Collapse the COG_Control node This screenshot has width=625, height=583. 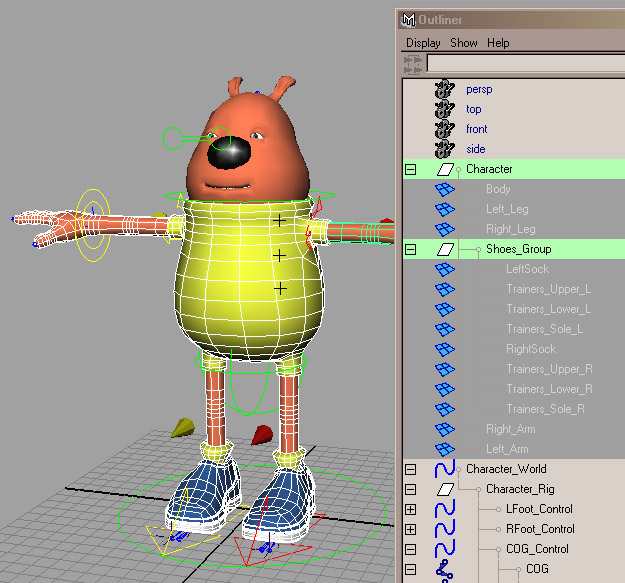pyautogui.click(x=410, y=549)
